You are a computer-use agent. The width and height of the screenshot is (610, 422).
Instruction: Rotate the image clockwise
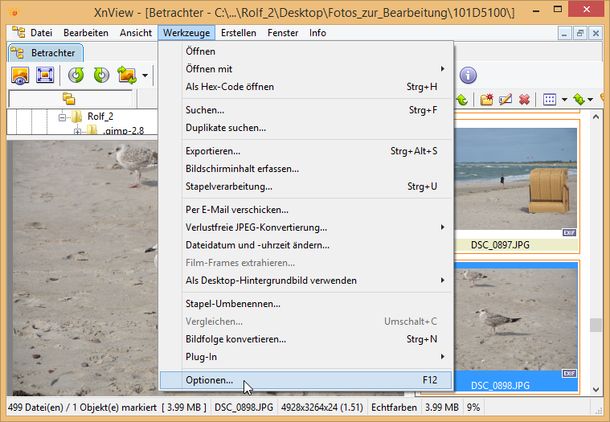(x=101, y=75)
